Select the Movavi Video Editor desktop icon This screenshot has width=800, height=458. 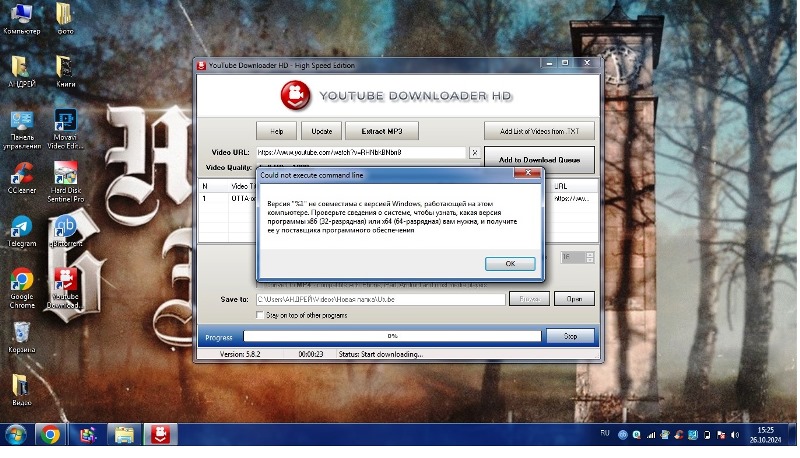[65, 130]
